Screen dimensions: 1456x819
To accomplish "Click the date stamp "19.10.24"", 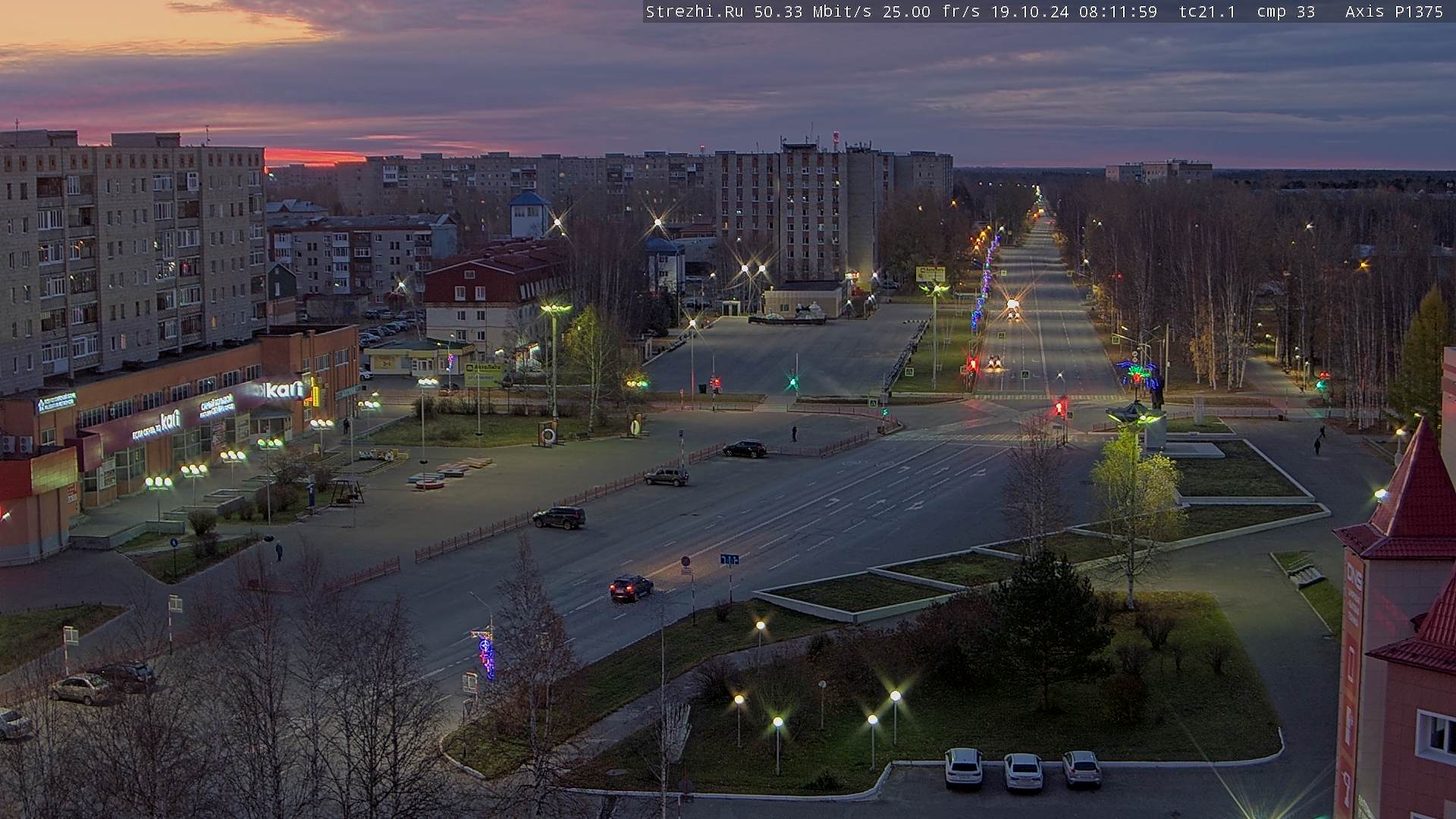I will tap(1031, 11).
